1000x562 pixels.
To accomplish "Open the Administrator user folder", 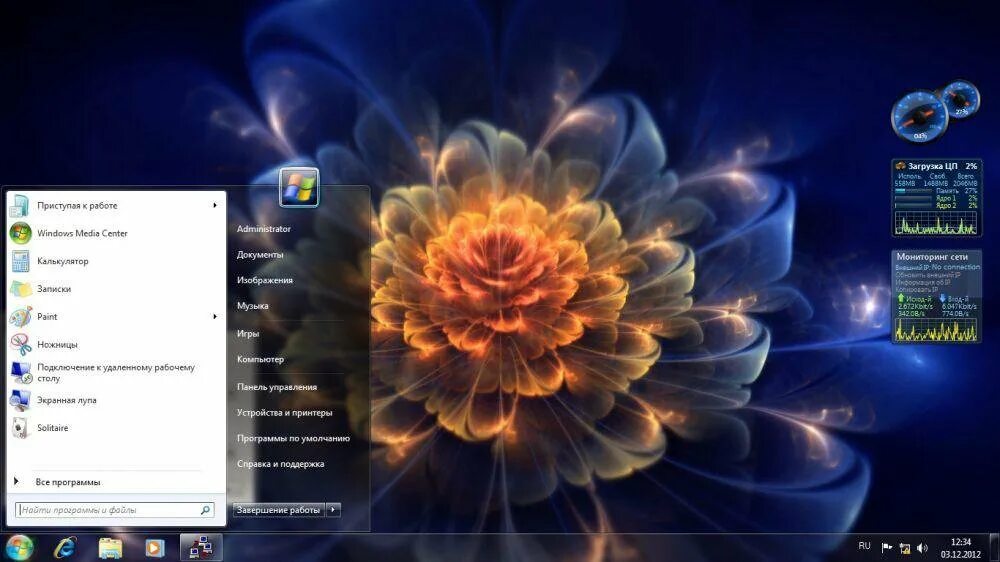I will (x=263, y=228).
